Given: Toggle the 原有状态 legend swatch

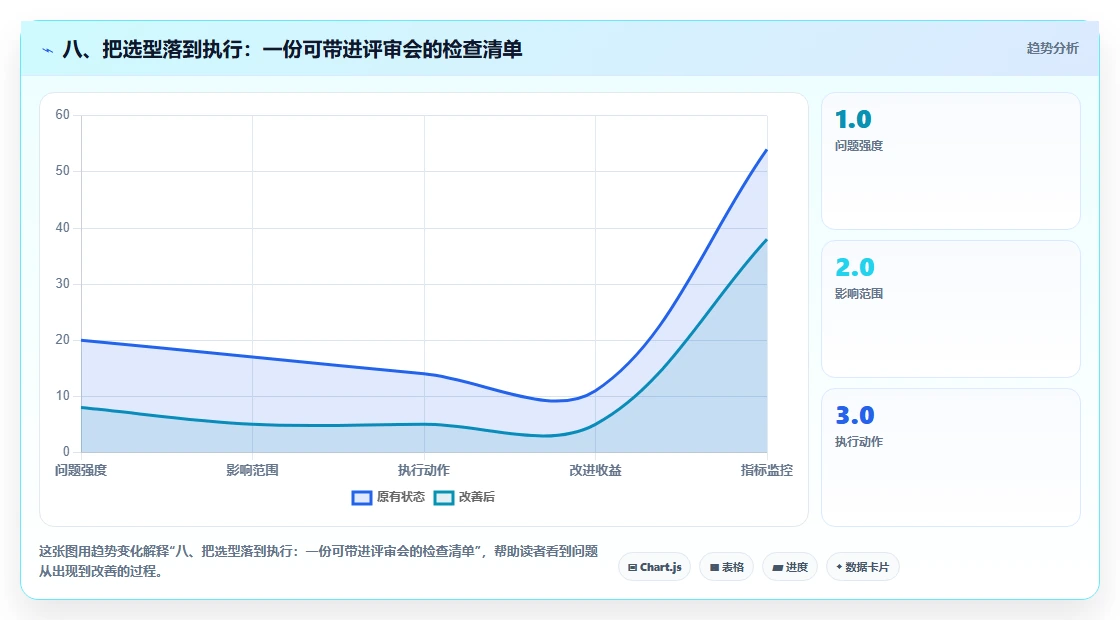Looking at the screenshot, I should pos(362,498).
